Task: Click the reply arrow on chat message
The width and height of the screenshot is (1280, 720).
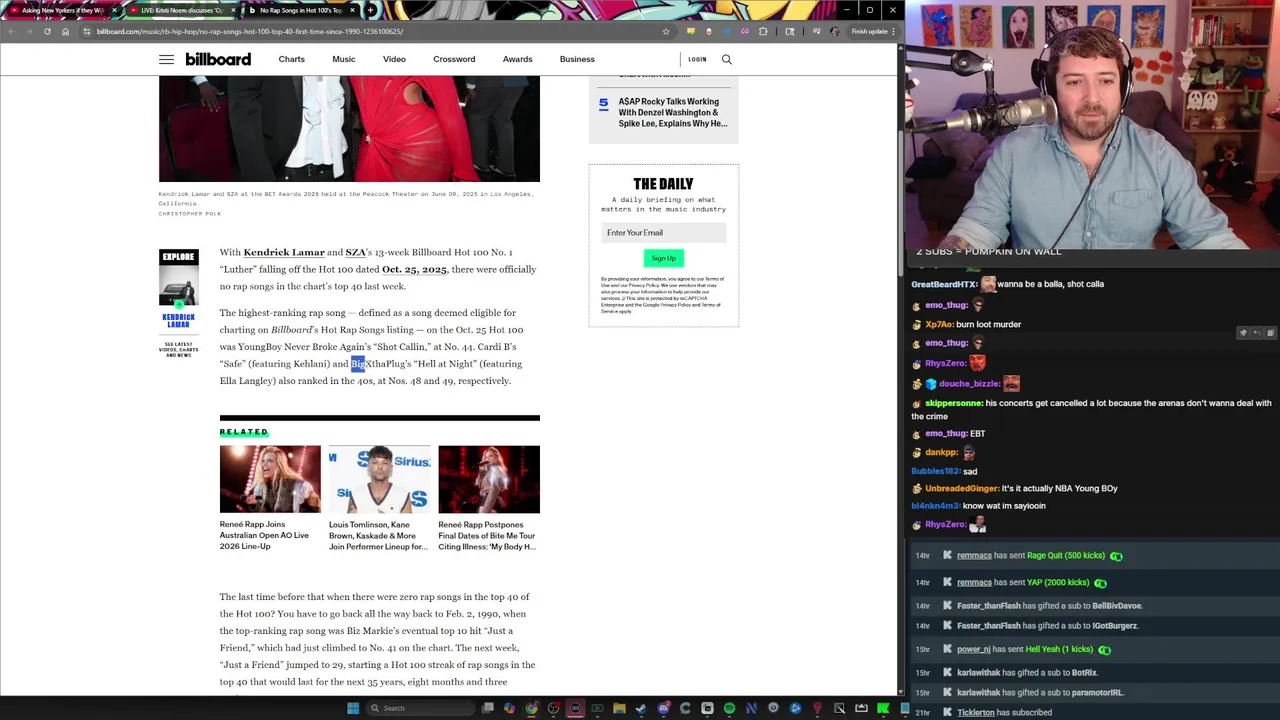Action: pyautogui.click(x=1257, y=333)
